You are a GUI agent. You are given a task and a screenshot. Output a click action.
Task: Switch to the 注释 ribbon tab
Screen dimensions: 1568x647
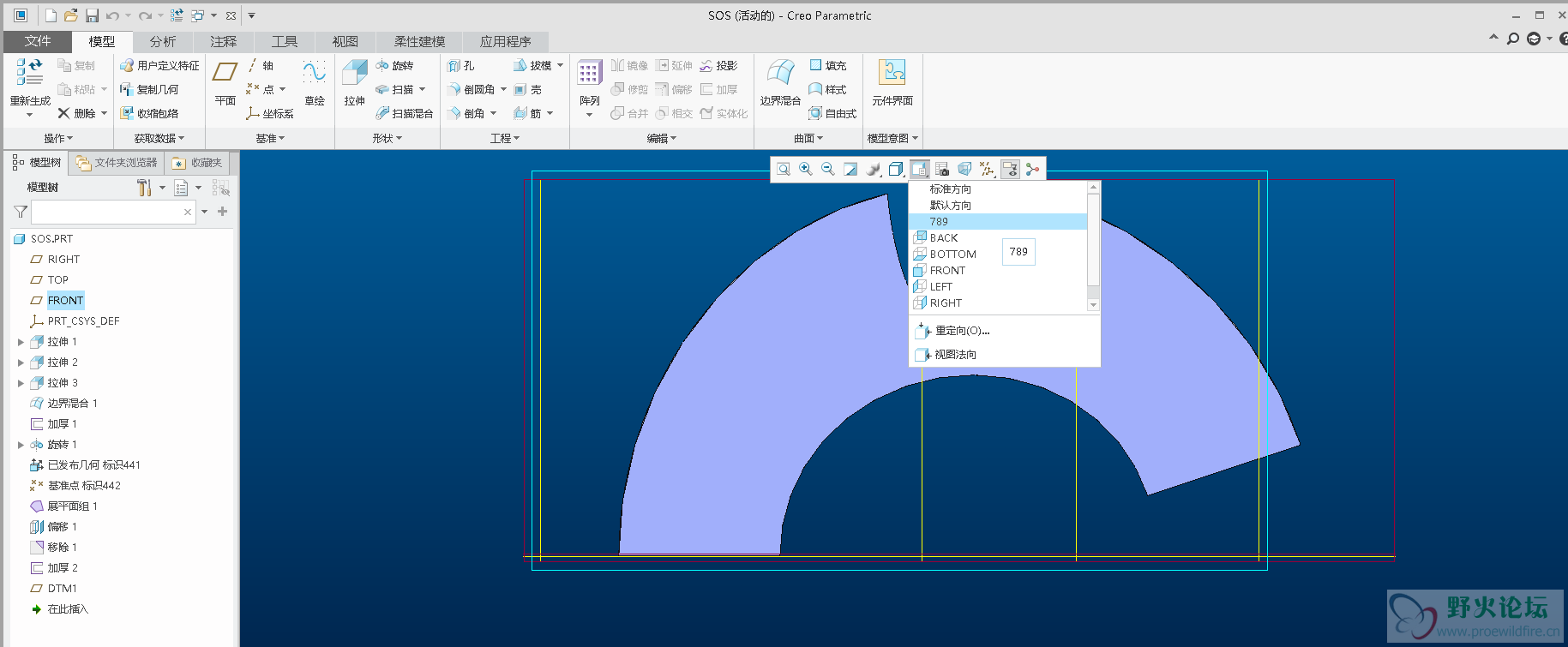pos(223,41)
